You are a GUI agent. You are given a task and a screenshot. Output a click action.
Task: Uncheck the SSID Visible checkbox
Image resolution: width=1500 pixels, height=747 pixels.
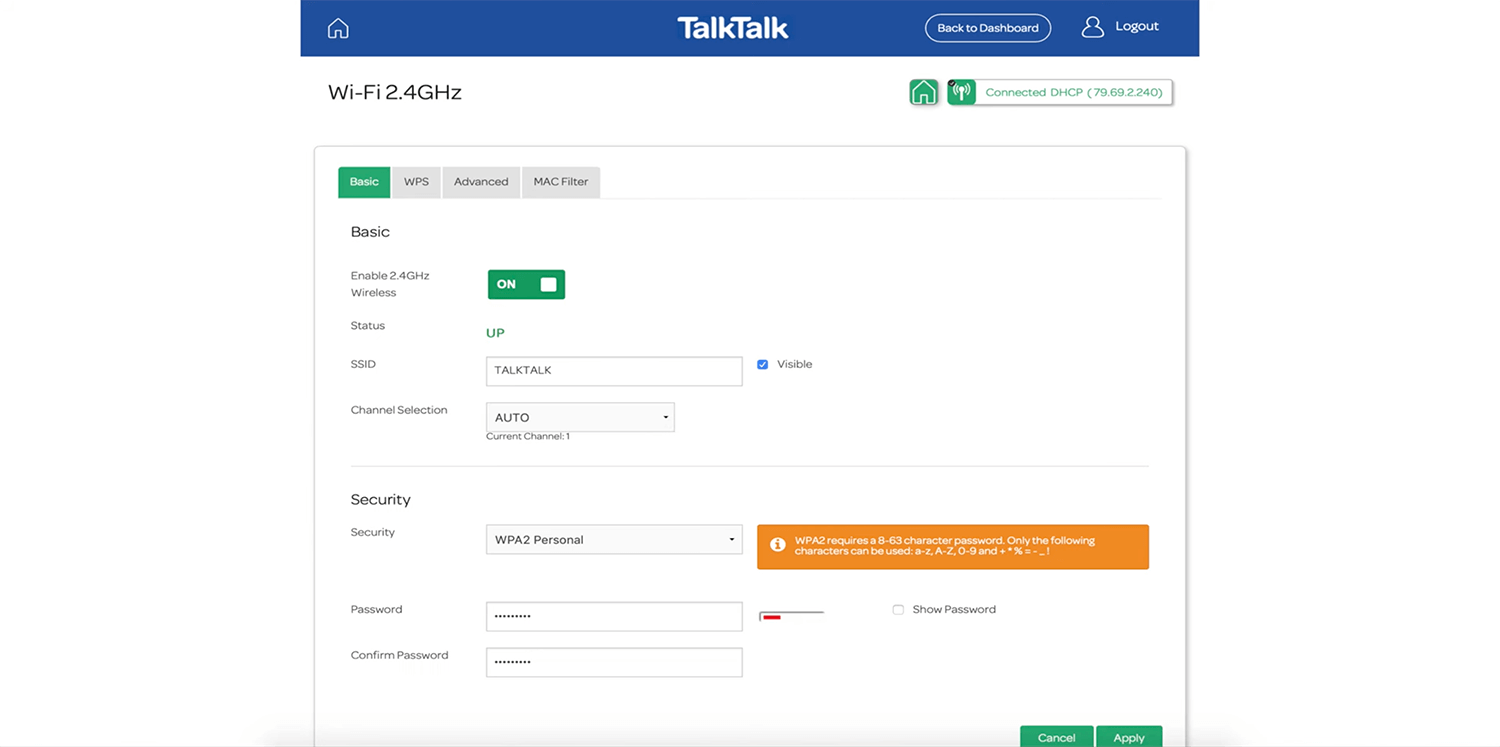[763, 365]
